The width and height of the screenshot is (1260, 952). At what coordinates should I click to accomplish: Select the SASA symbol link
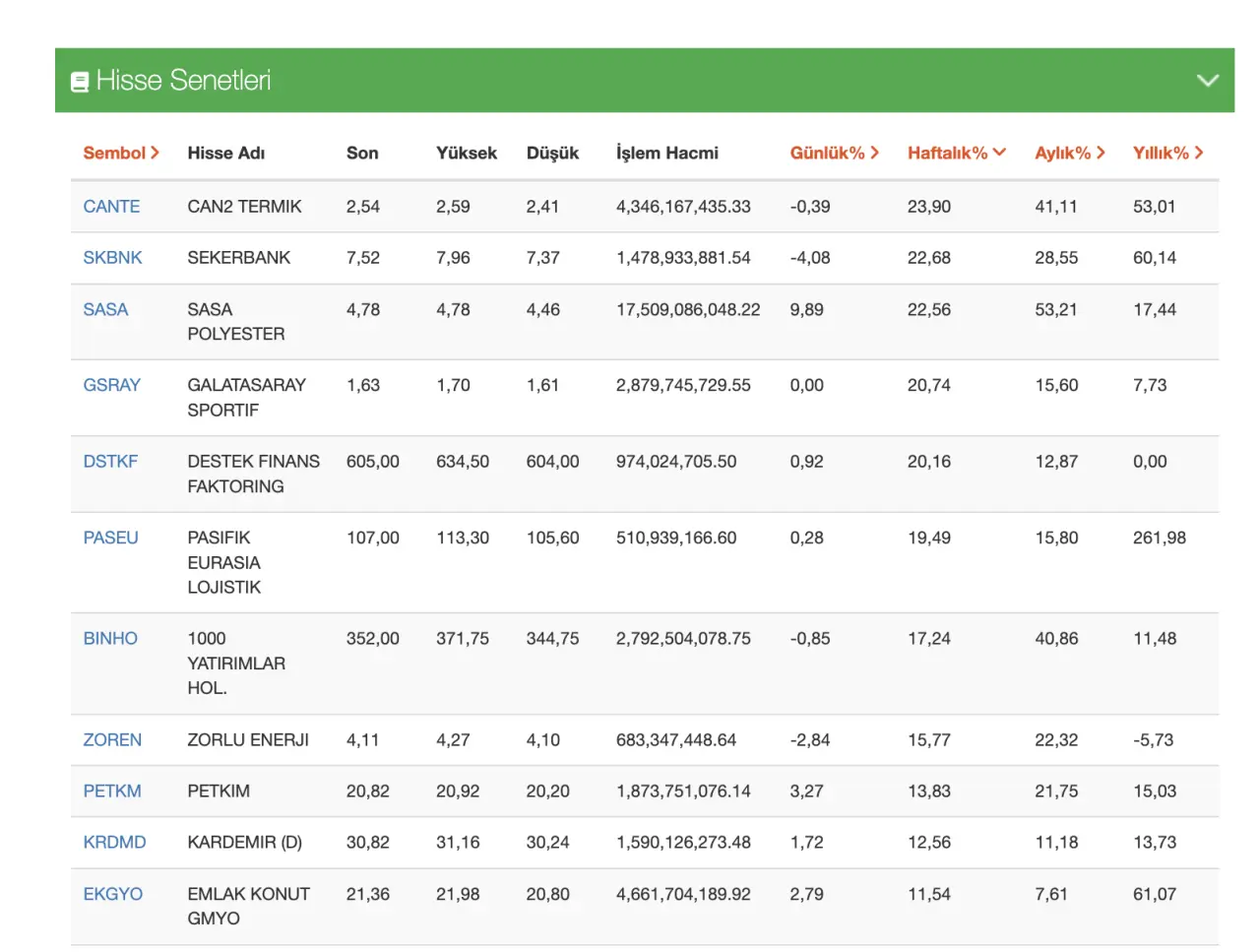tap(105, 310)
